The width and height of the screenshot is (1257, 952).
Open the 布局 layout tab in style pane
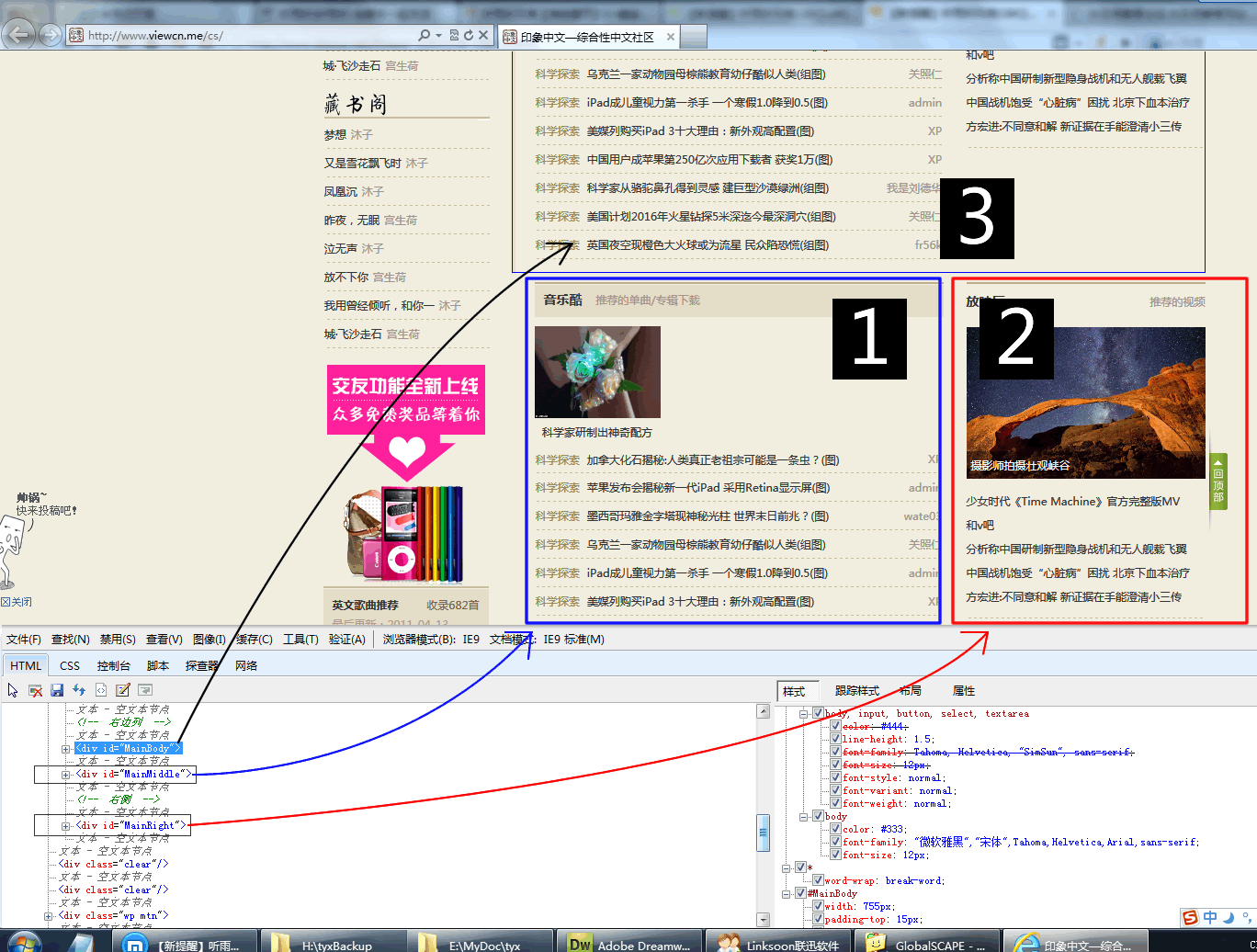point(910,691)
